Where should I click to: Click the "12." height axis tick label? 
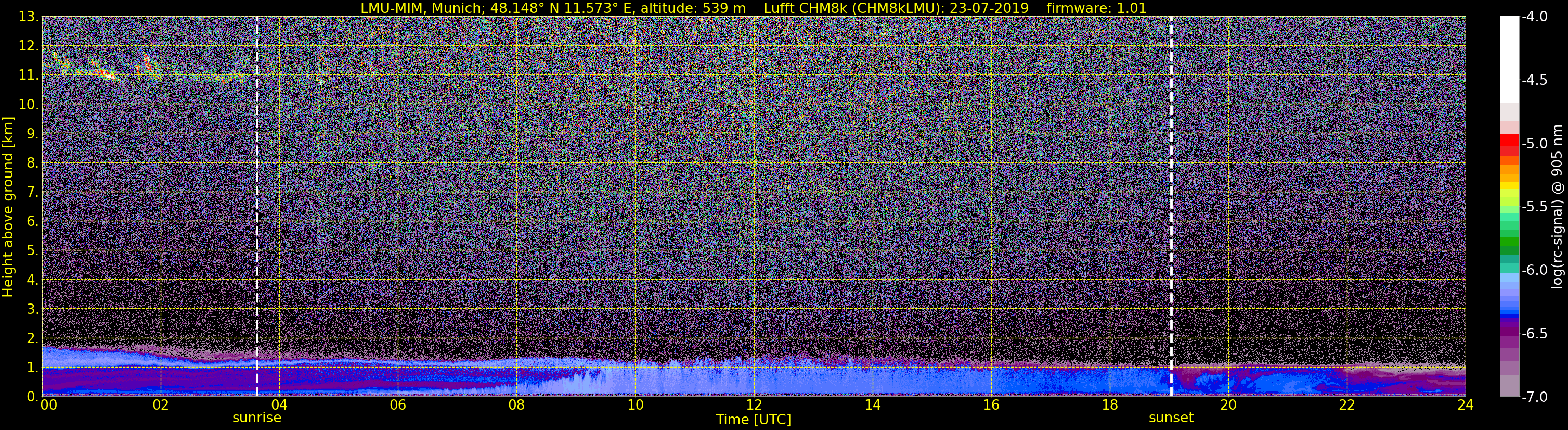29,46
